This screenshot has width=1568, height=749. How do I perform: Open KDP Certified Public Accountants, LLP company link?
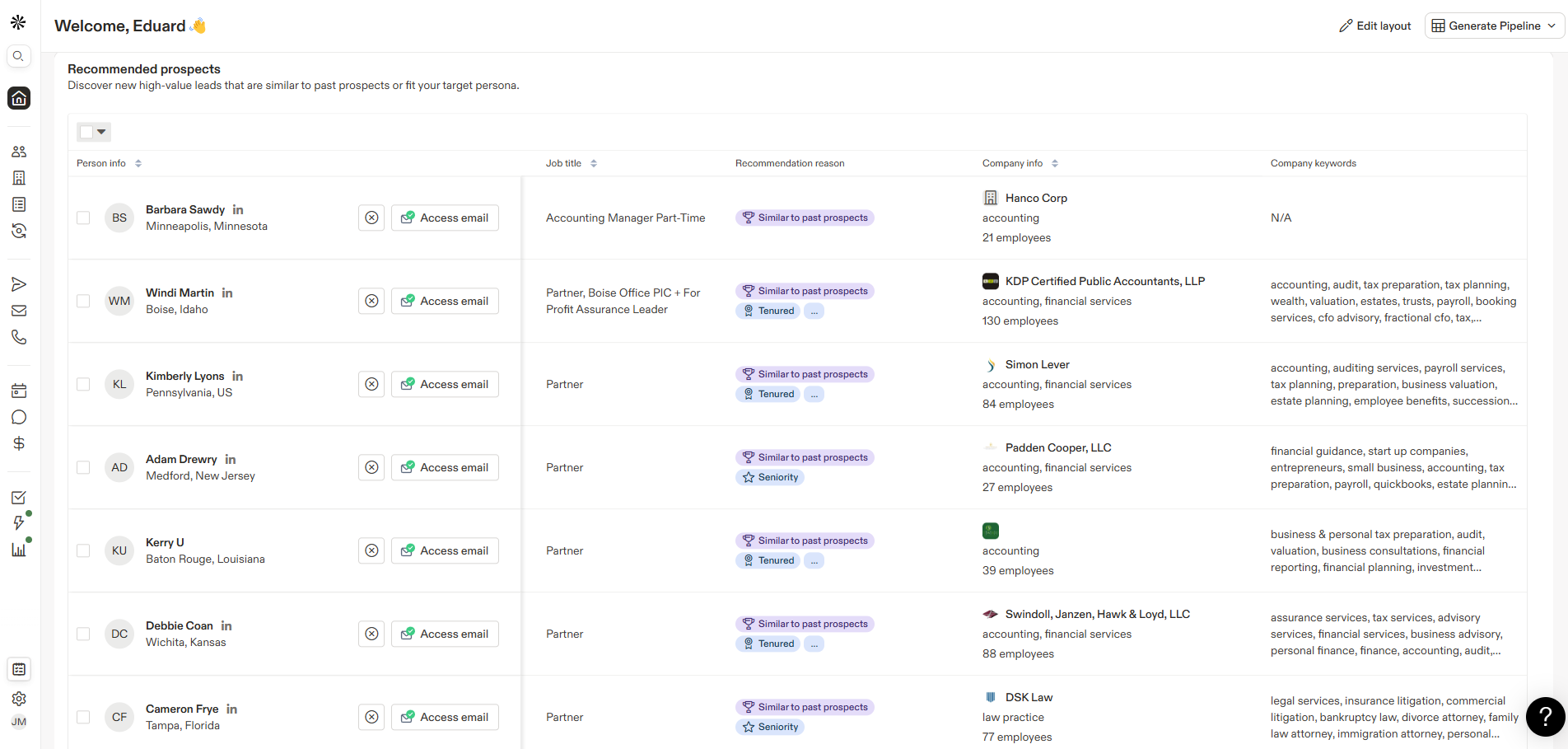pos(1105,281)
